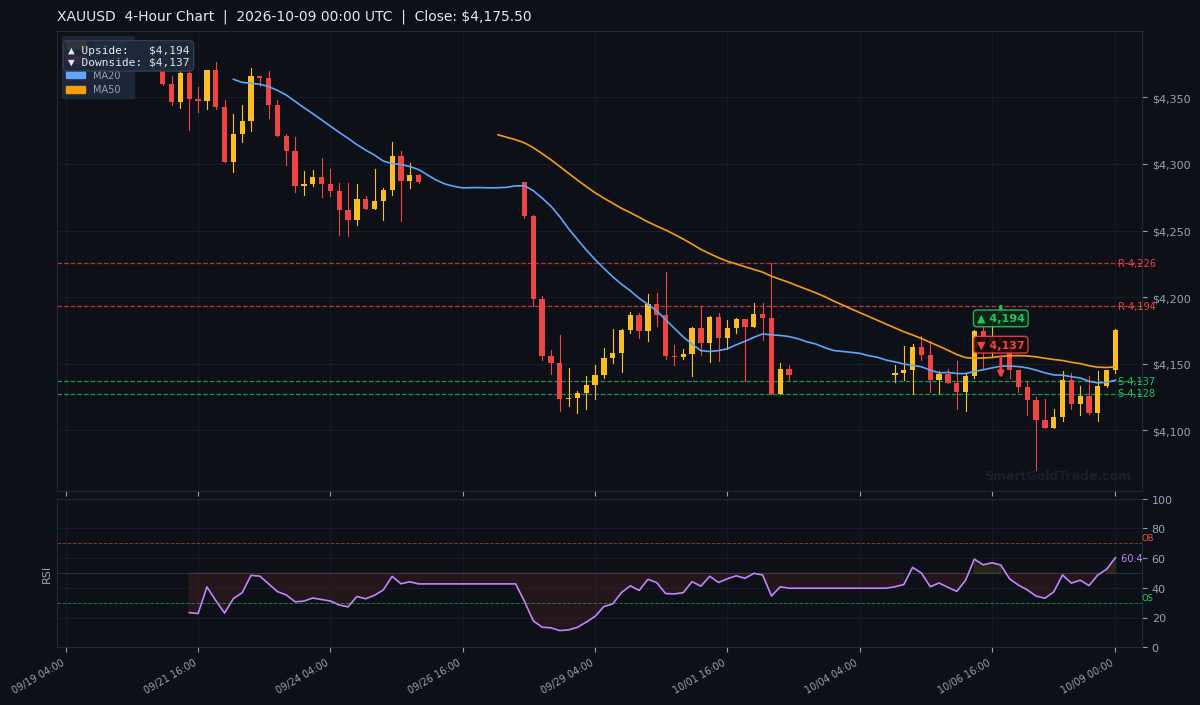Viewport: 1200px width, 705px height.
Task: Click the $4,200 price axis label
Action: pos(1171,299)
